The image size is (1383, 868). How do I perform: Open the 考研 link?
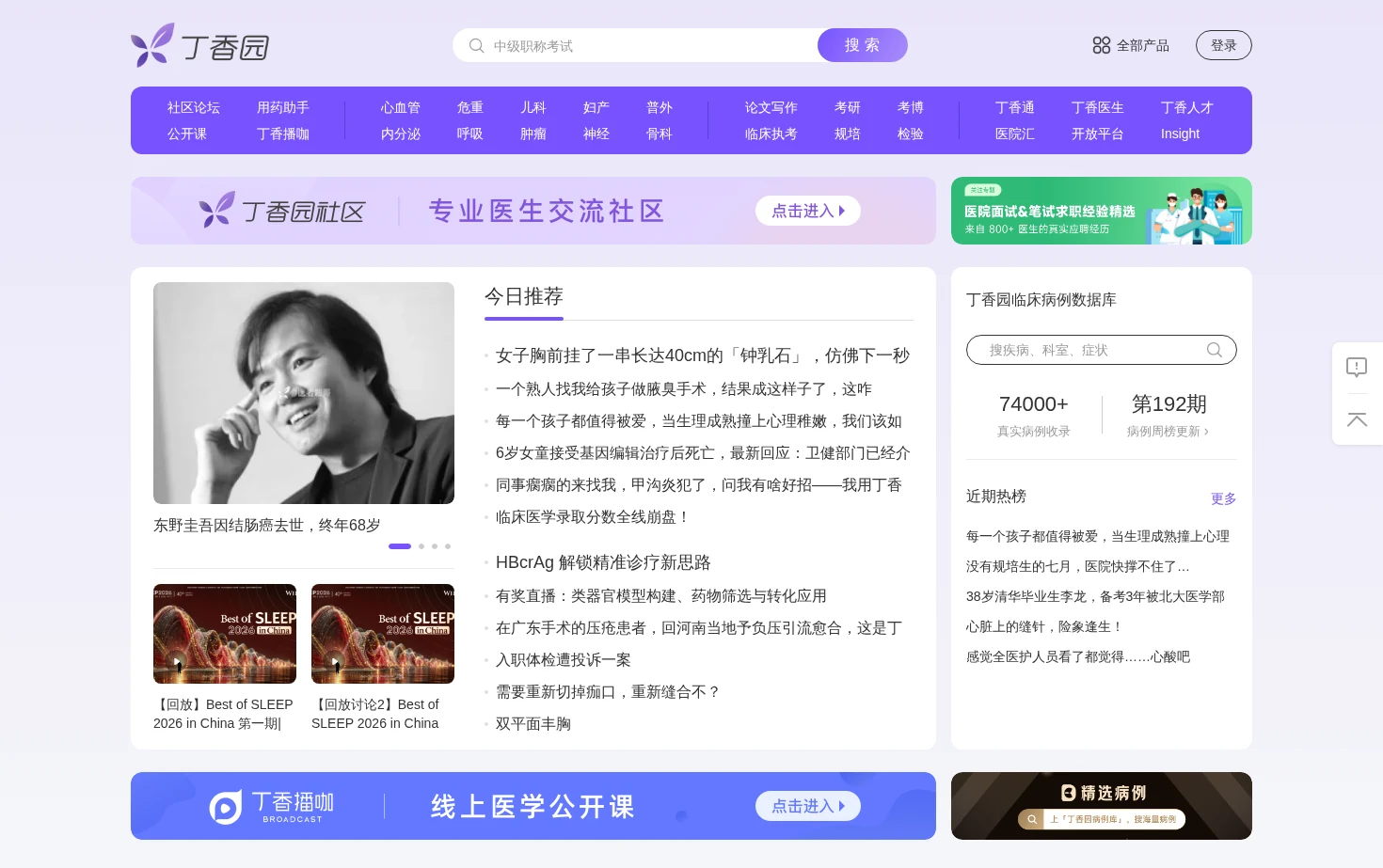(848, 107)
